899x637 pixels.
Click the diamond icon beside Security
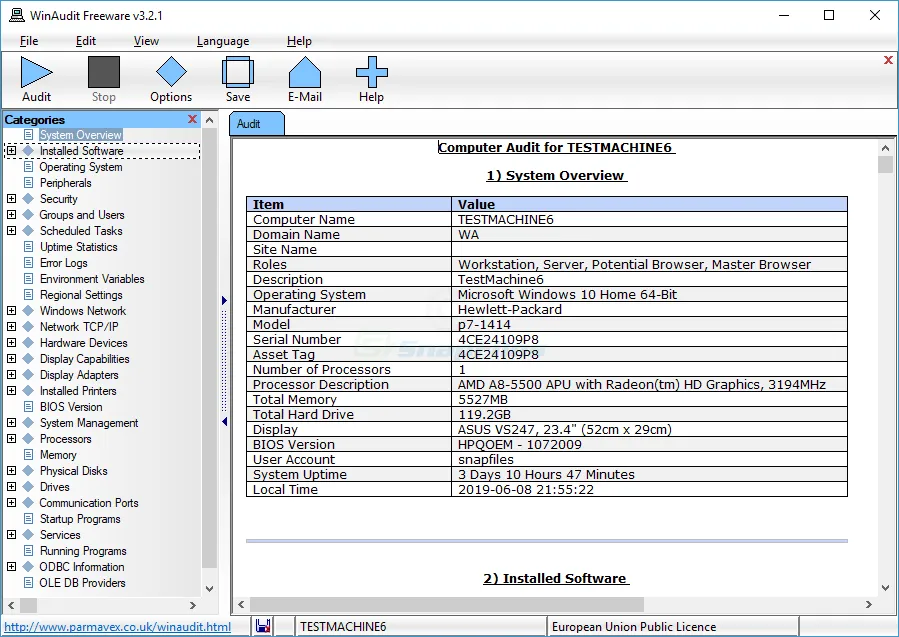click(x=28, y=199)
